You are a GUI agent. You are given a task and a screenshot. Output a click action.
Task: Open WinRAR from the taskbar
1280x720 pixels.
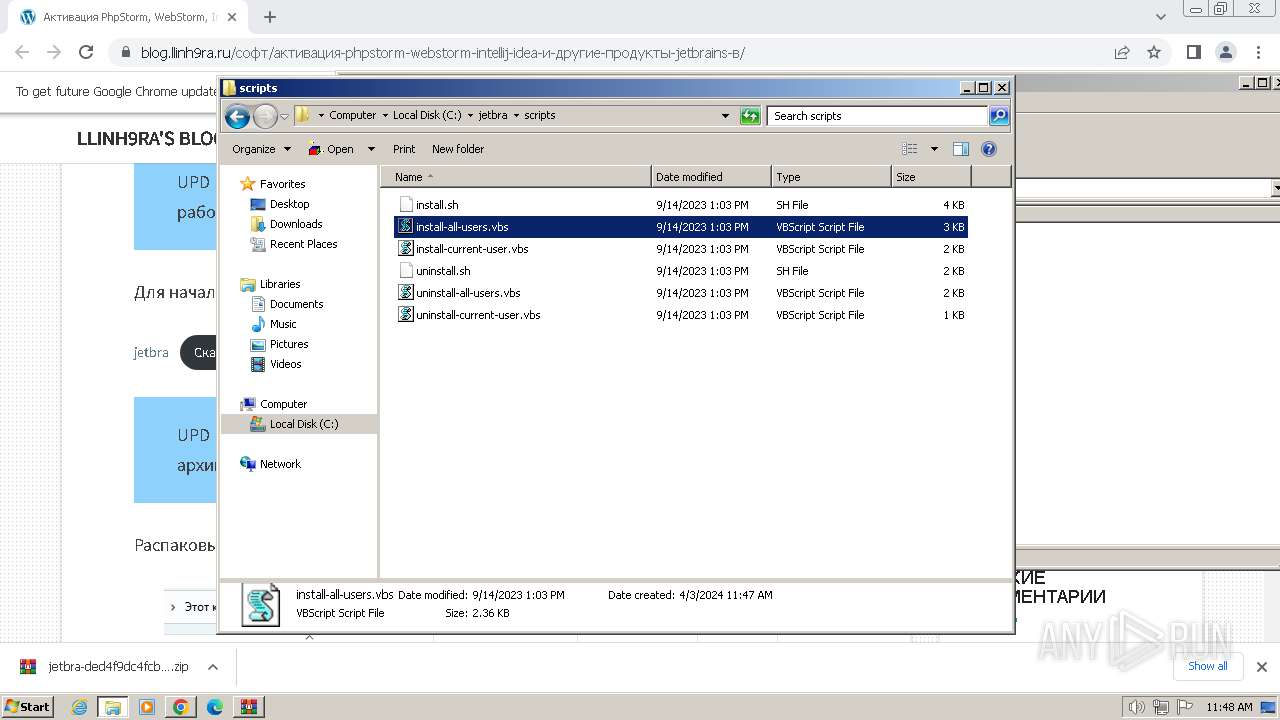click(x=248, y=707)
